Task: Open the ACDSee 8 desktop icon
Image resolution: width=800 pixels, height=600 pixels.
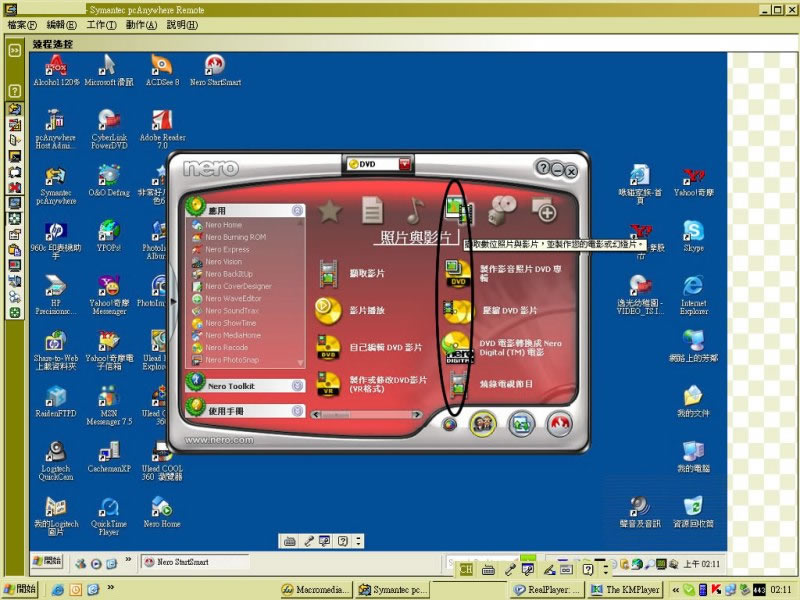Action: [x=162, y=71]
